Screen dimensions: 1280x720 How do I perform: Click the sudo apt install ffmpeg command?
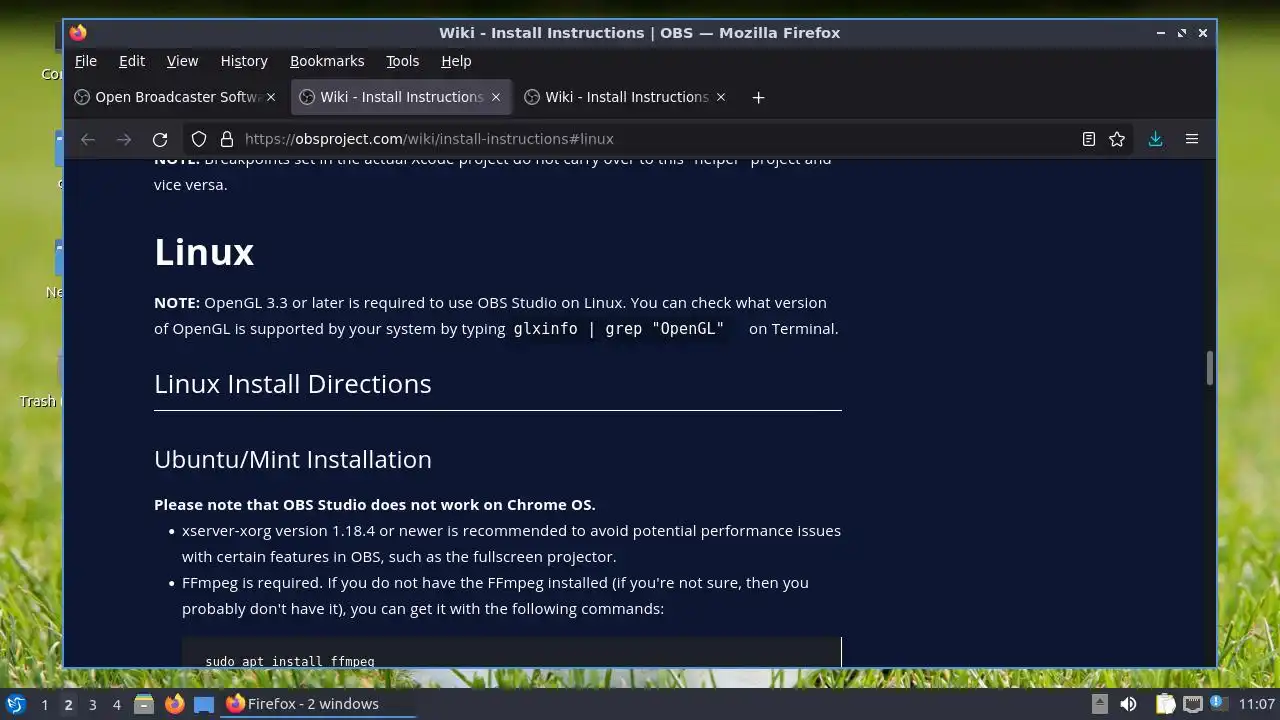(x=290, y=661)
